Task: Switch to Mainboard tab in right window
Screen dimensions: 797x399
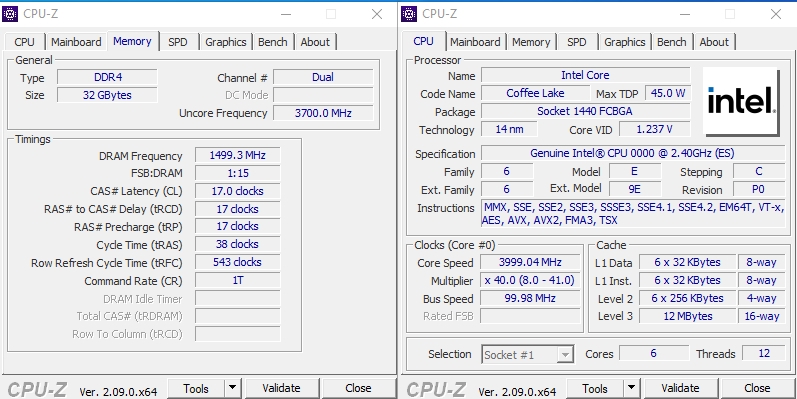Action: pyautogui.click(x=475, y=42)
